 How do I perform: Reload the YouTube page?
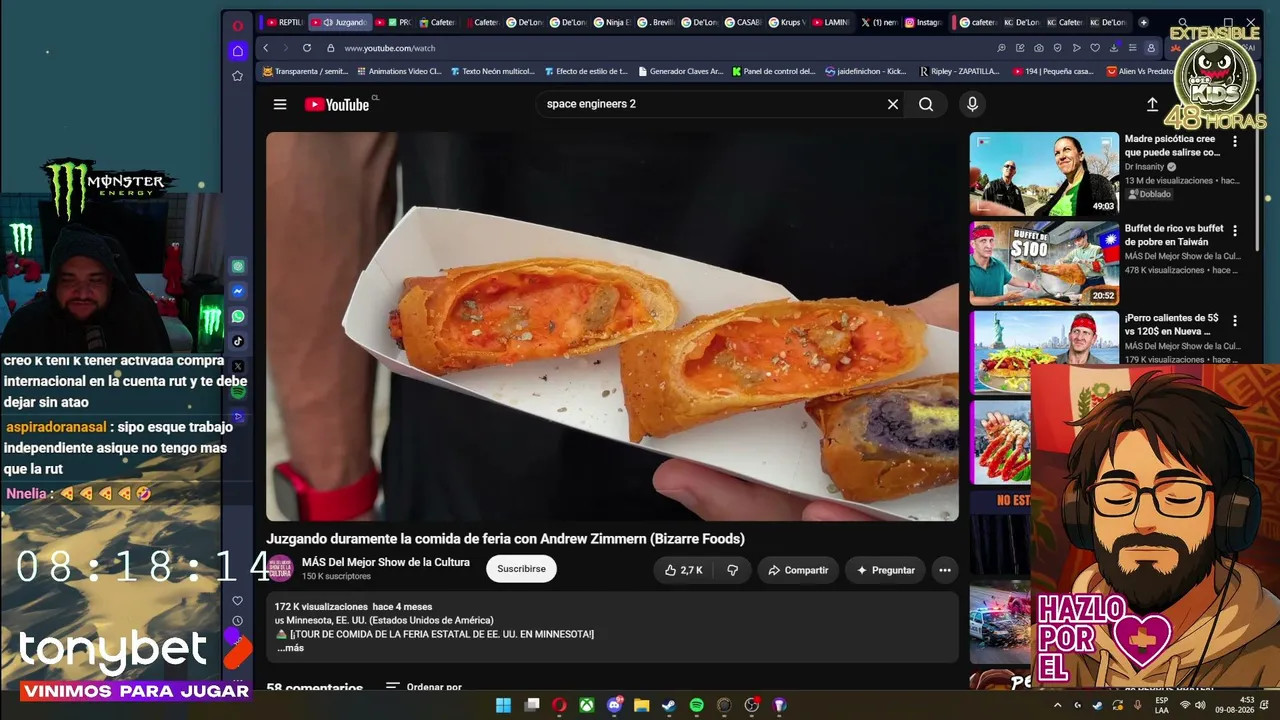click(x=307, y=48)
